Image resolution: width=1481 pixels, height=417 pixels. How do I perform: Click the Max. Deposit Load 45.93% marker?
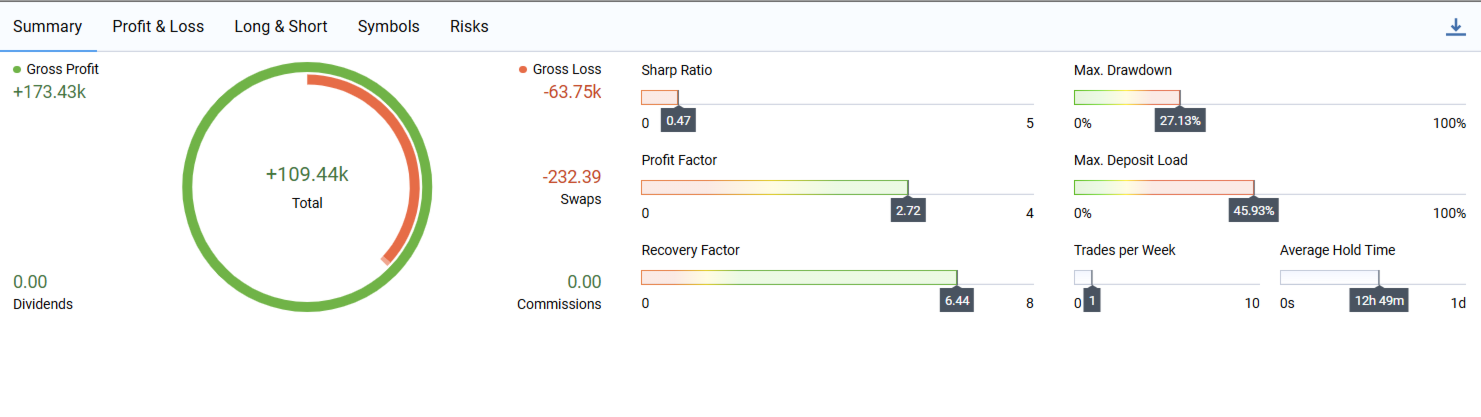1254,211
